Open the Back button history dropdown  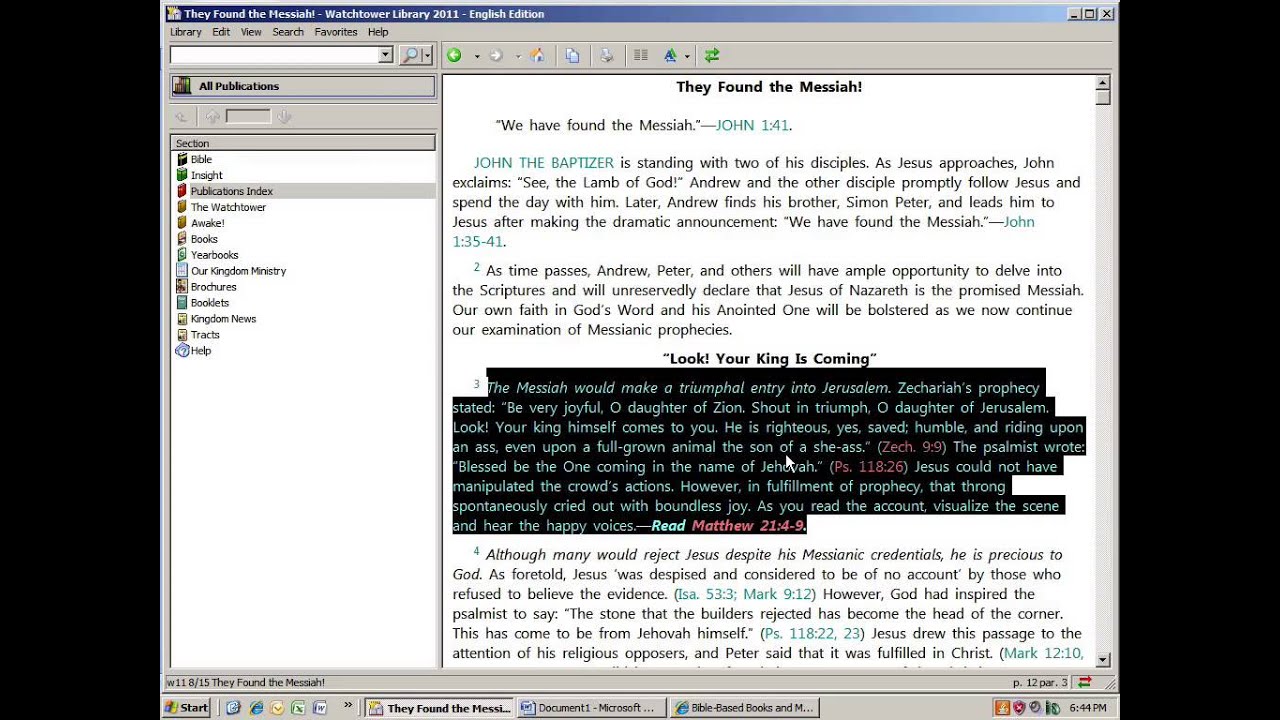tap(477, 55)
